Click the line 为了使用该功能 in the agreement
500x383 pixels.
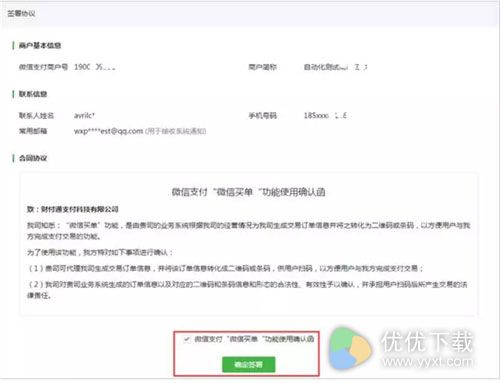100,252
